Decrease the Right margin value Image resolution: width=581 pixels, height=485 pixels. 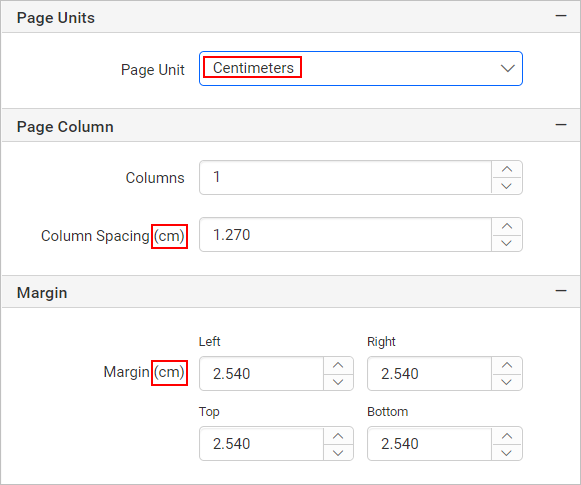pyautogui.click(x=507, y=382)
